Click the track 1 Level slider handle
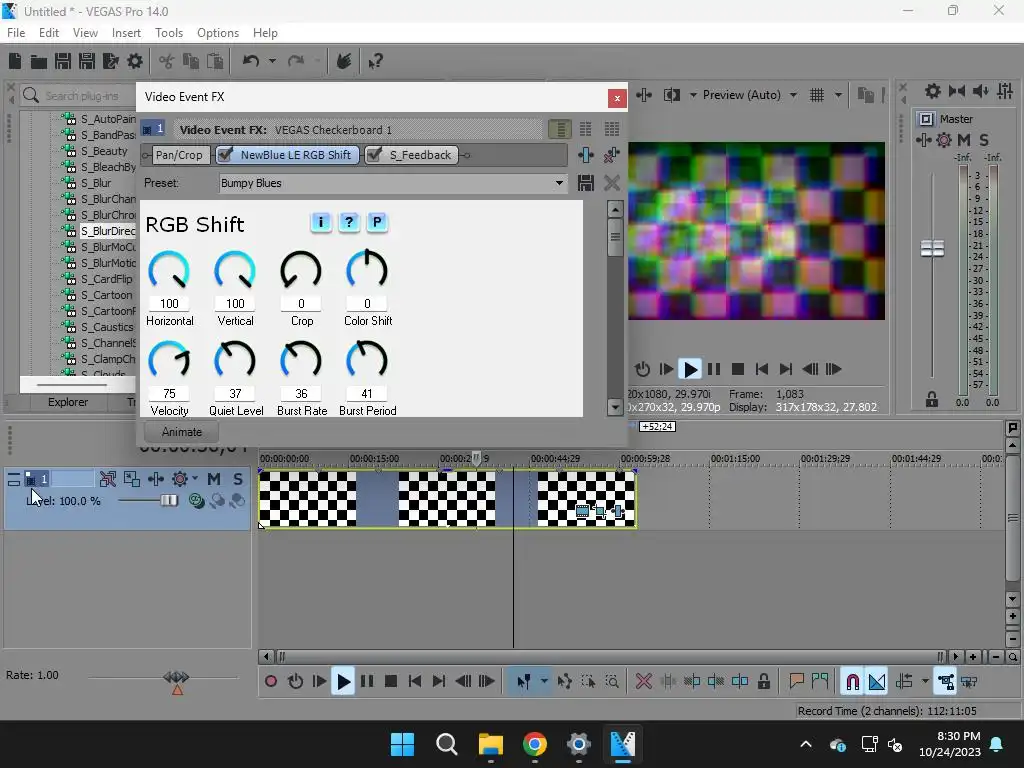This screenshot has width=1024, height=768. click(169, 501)
